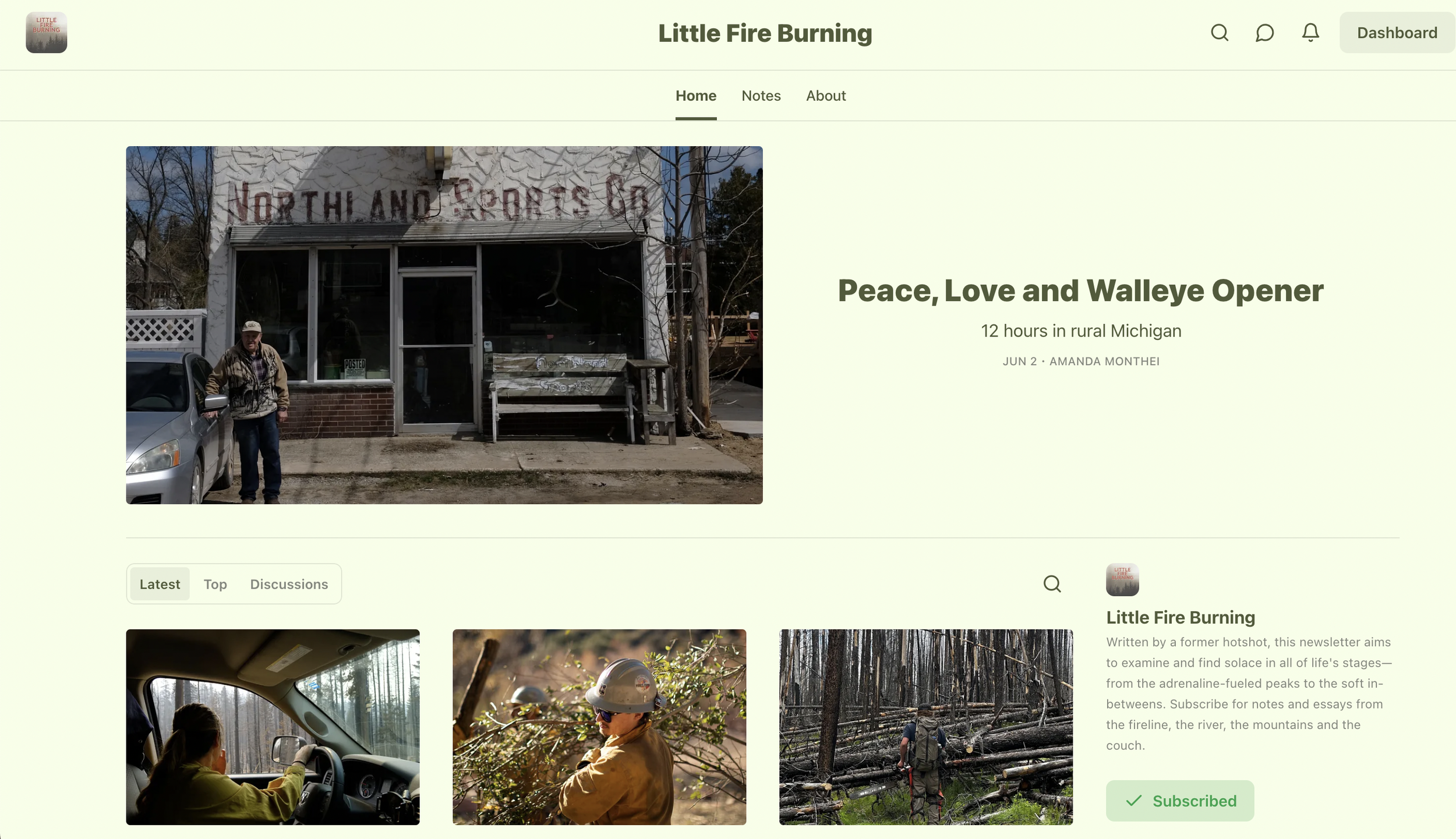
Task: Open the Dashboard button
Action: pyautogui.click(x=1397, y=33)
